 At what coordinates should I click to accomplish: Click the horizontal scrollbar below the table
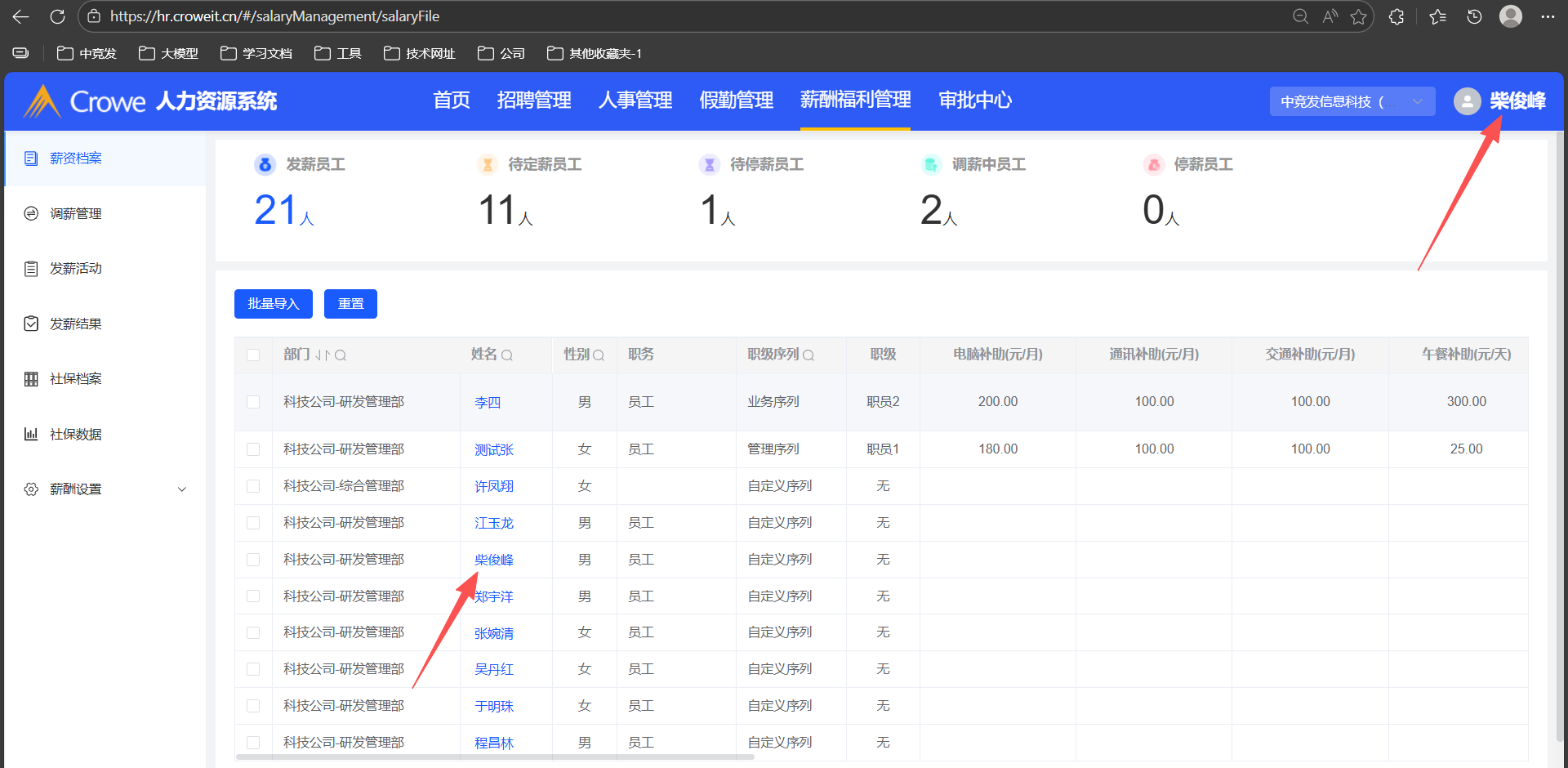tap(495, 757)
